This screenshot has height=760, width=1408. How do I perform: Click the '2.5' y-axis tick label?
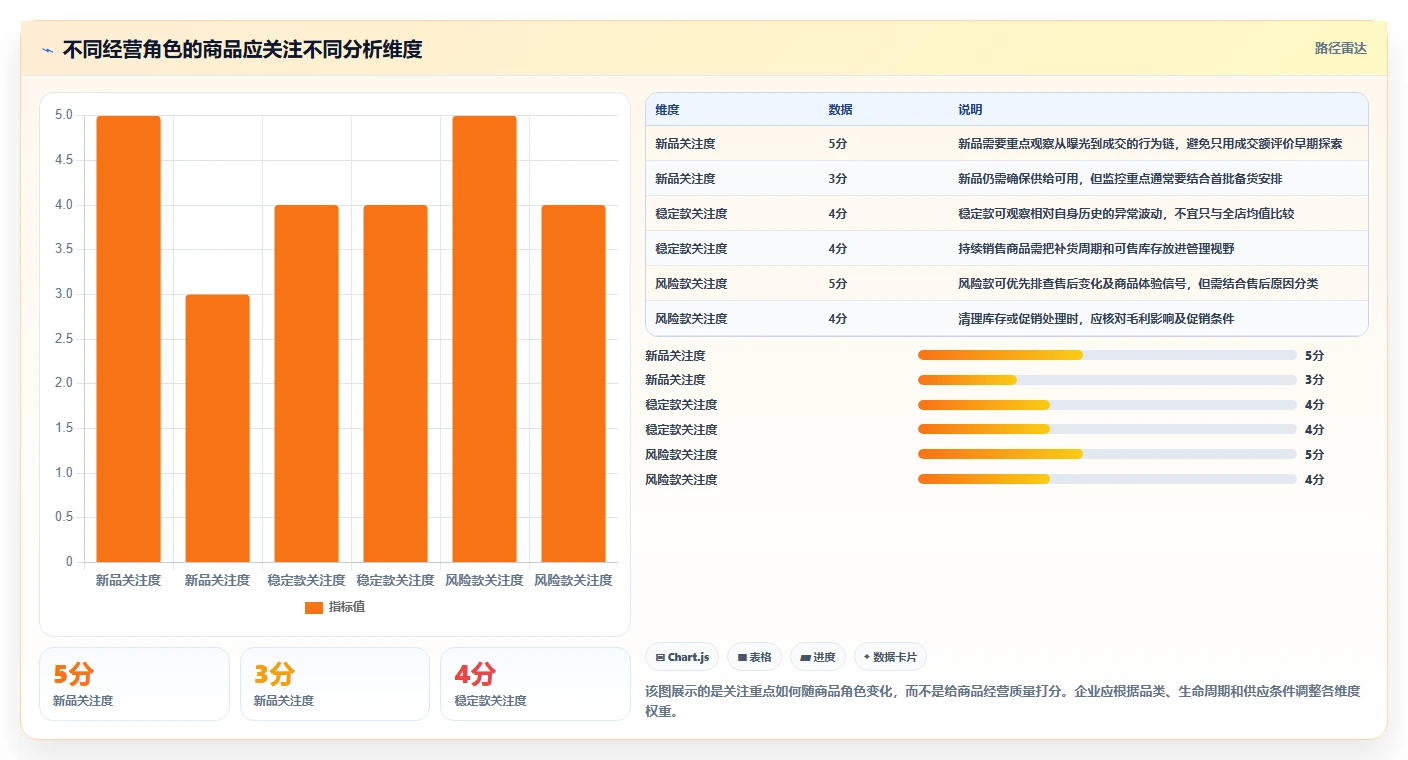coord(63,339)
